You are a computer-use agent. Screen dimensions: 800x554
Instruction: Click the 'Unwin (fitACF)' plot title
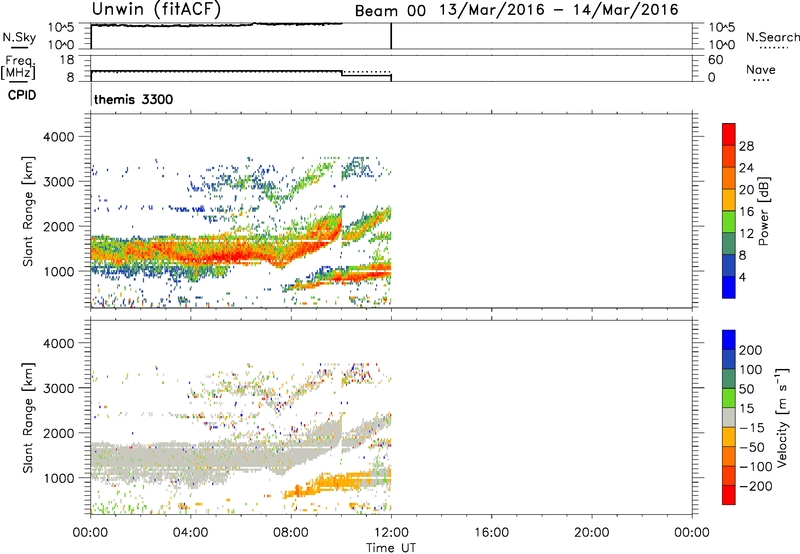coord(157,10)
